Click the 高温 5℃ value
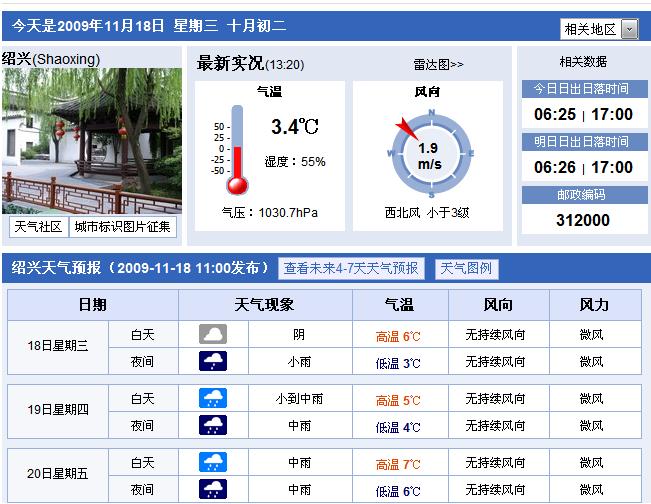Image resolution: width=651 pixels, height=504 pixels. pyautogui.click(x=398, y=401)
